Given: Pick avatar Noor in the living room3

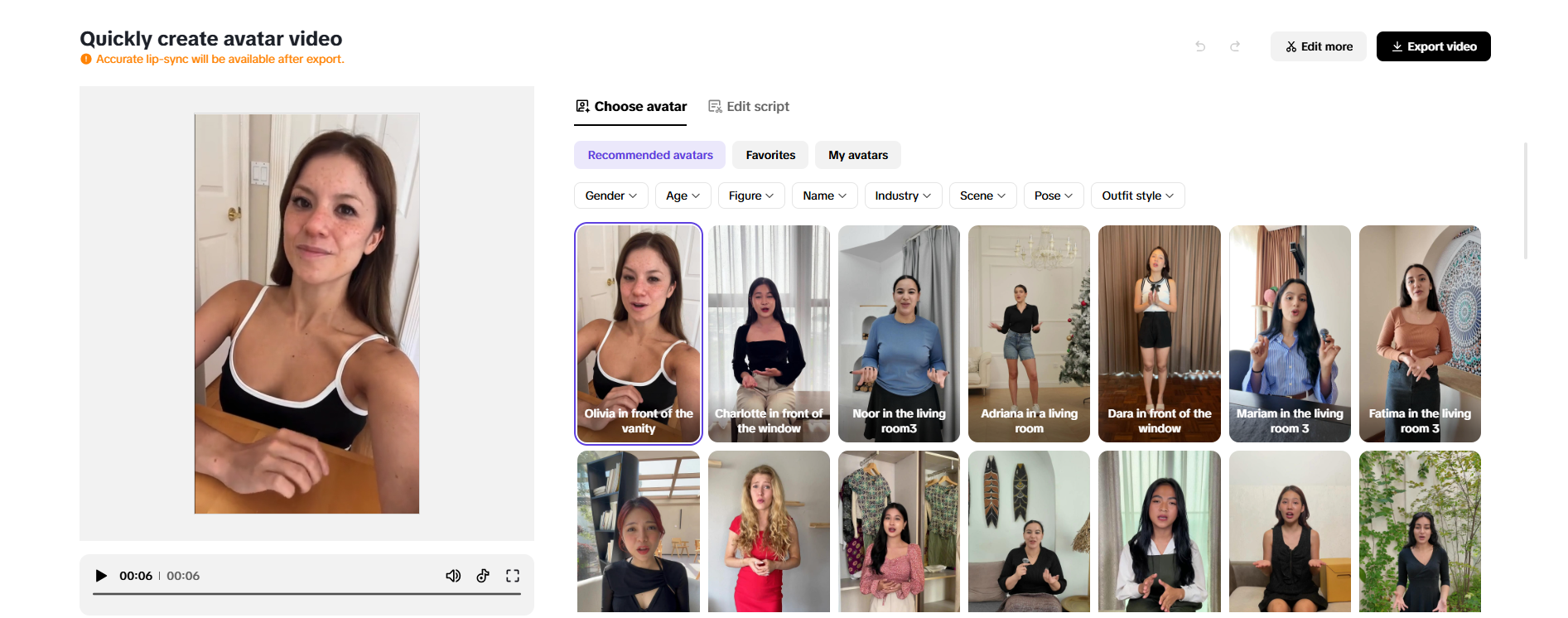Looking at the screenshot, I should pyautogui.click(x=899, y=334).
